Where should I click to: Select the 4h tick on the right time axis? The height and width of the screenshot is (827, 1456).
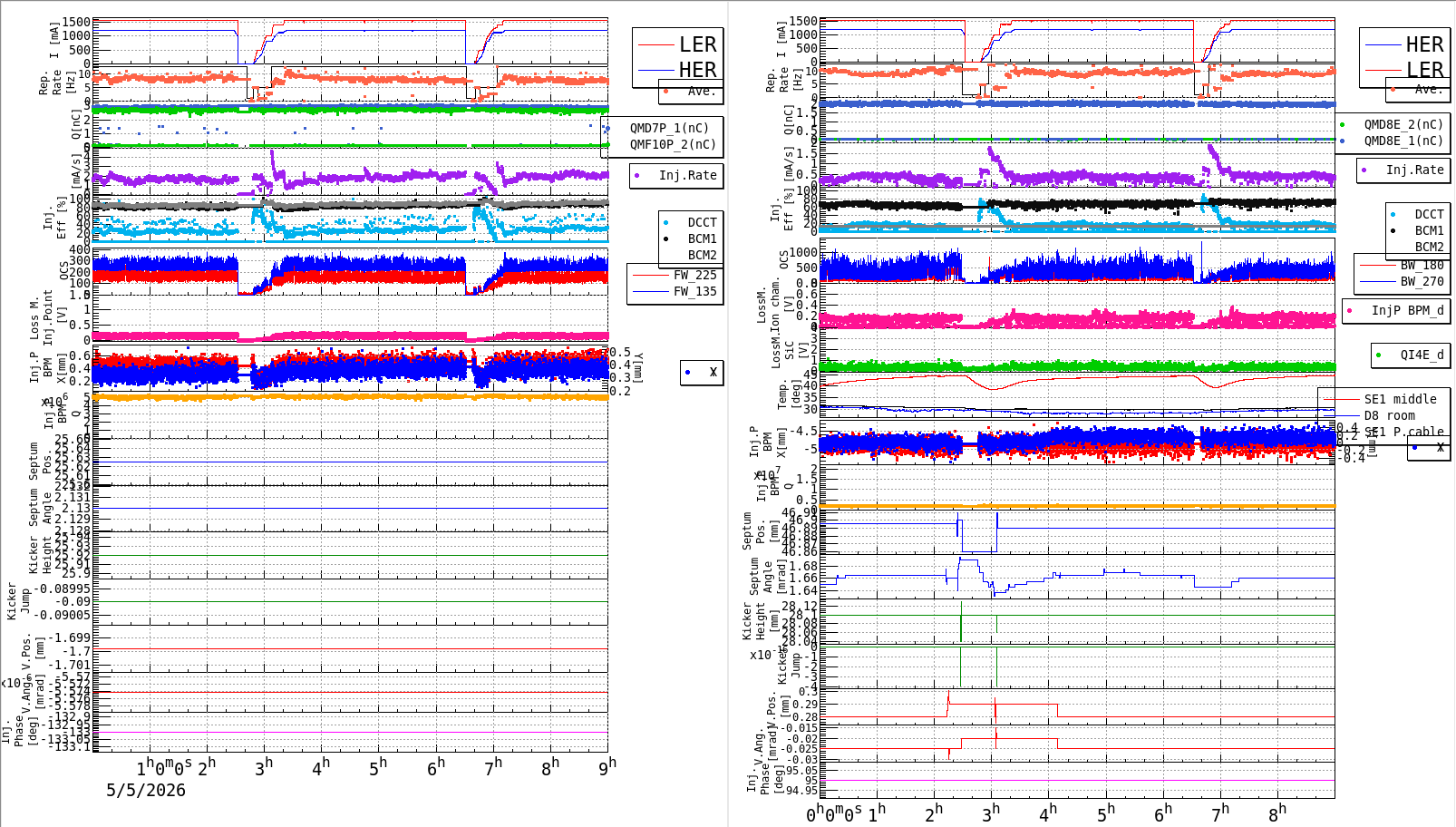(1047, 813)
